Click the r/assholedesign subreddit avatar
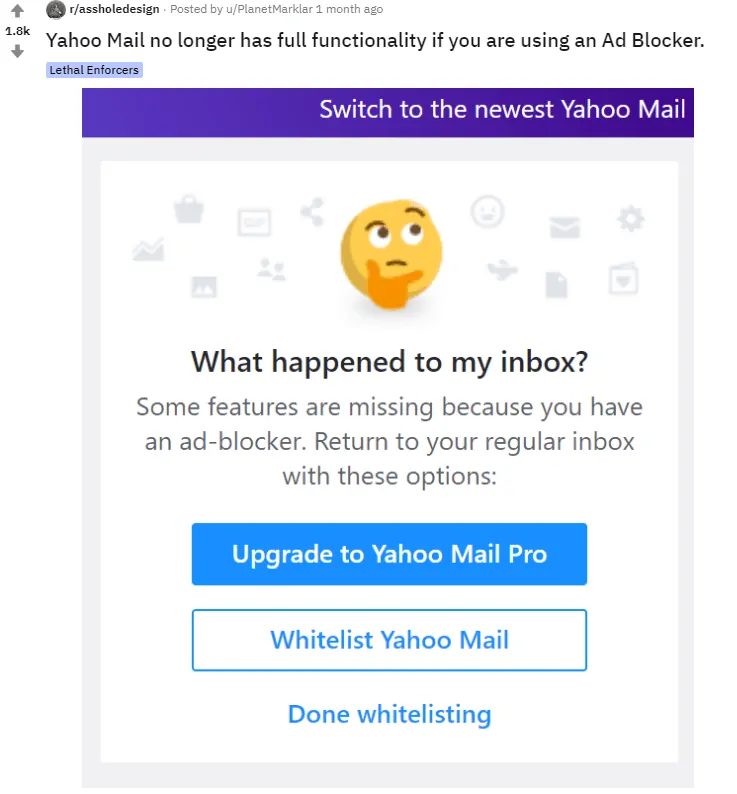 (56, 10)
